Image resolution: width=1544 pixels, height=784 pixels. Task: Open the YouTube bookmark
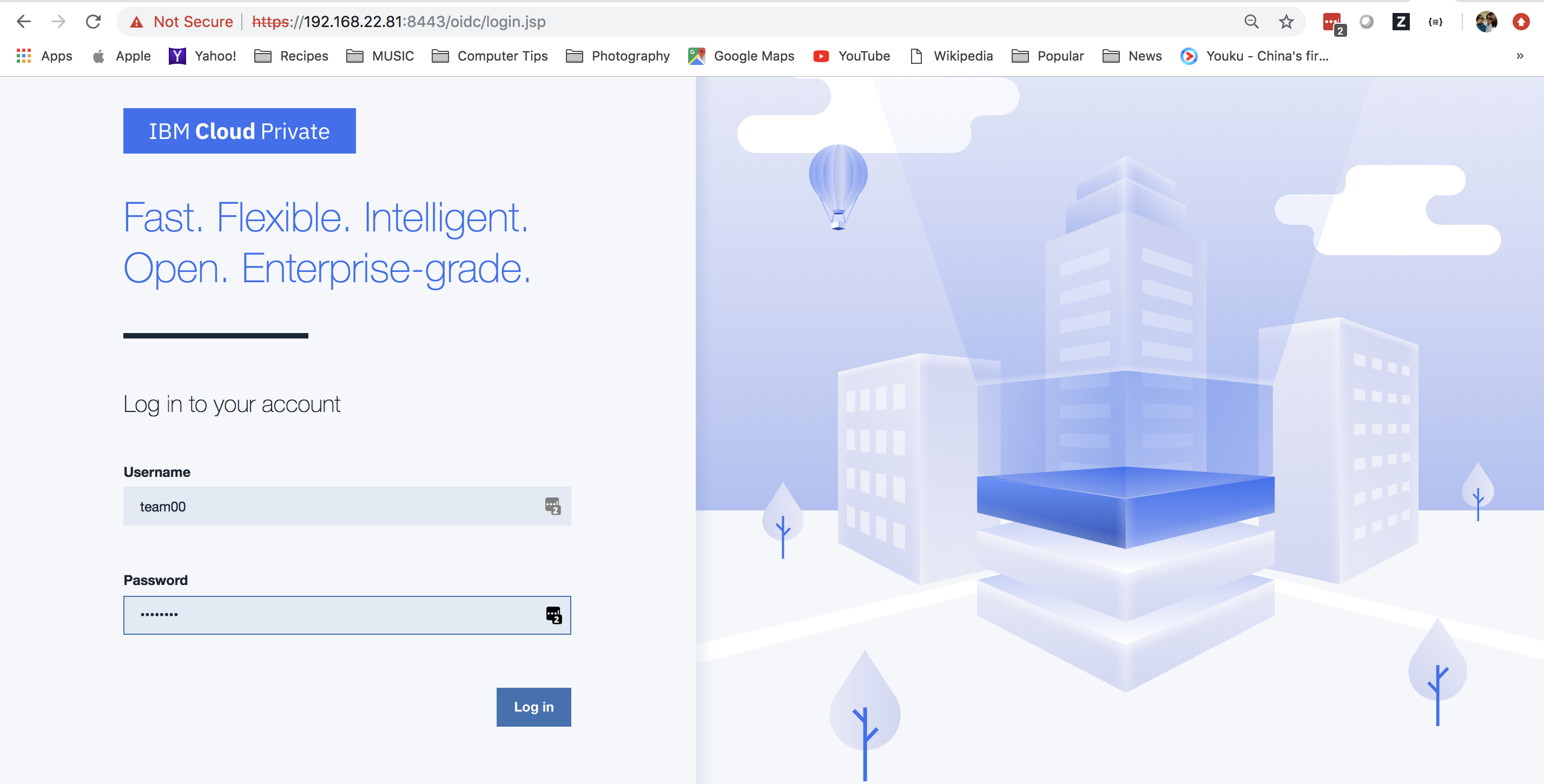point(852,56)
